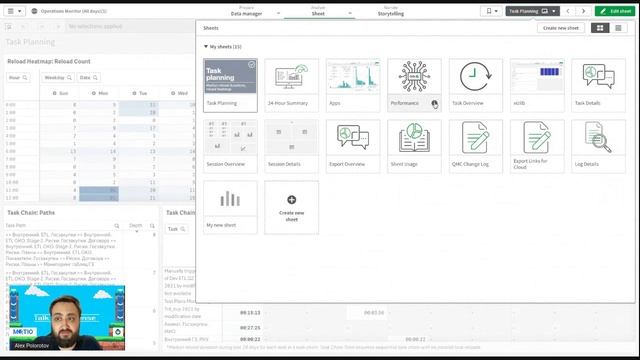640x360 pixels.
Task: Open the Export Overview sheet
Action: pyautogui.click(x=353, y=146)
